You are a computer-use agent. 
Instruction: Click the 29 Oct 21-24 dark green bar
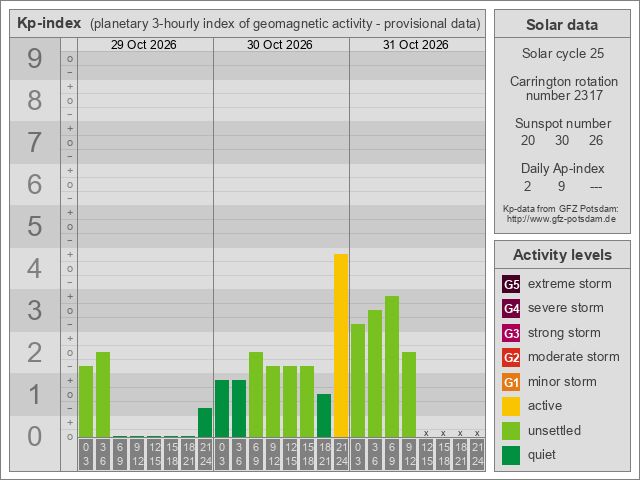point(205,422)
